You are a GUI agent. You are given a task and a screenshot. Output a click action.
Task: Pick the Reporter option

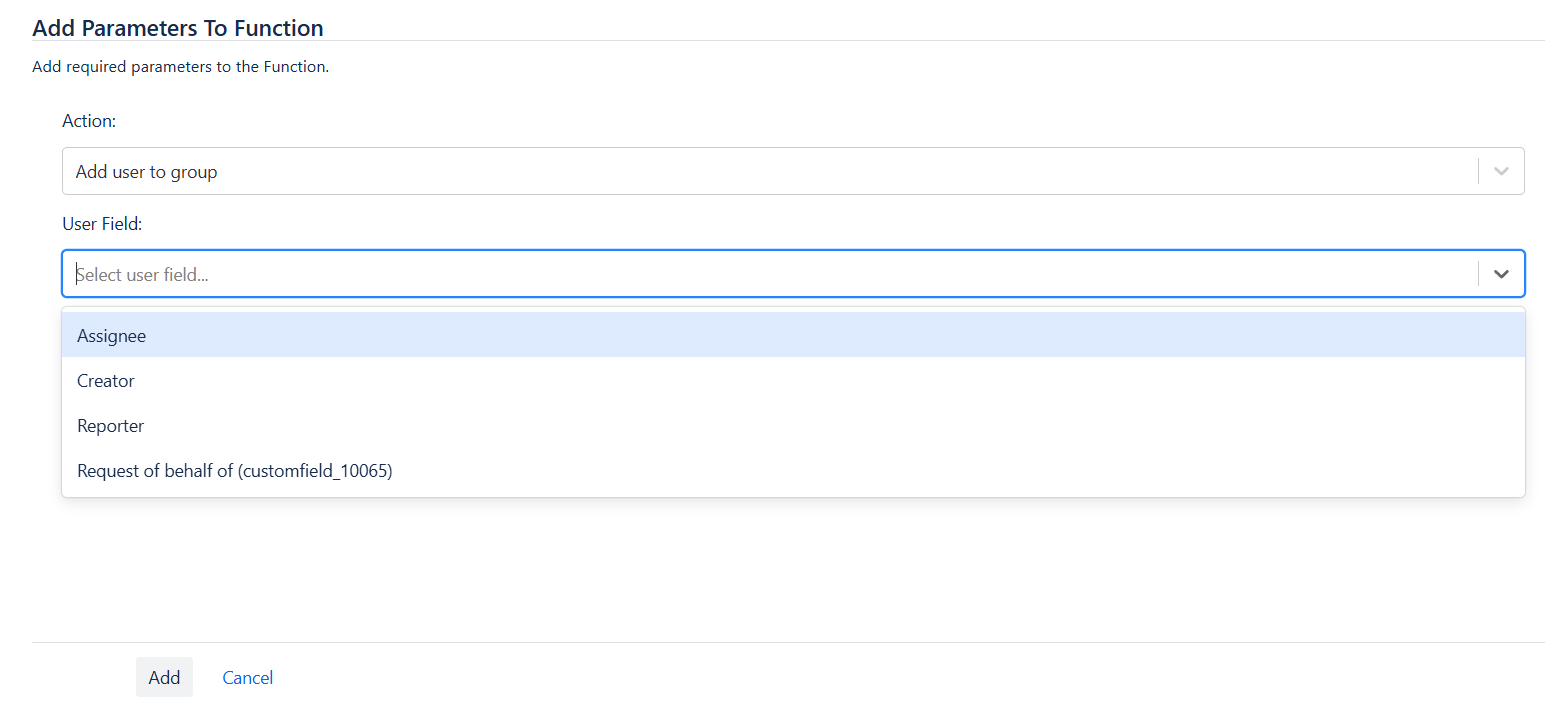pyautogui.click(x=111, y=426)
